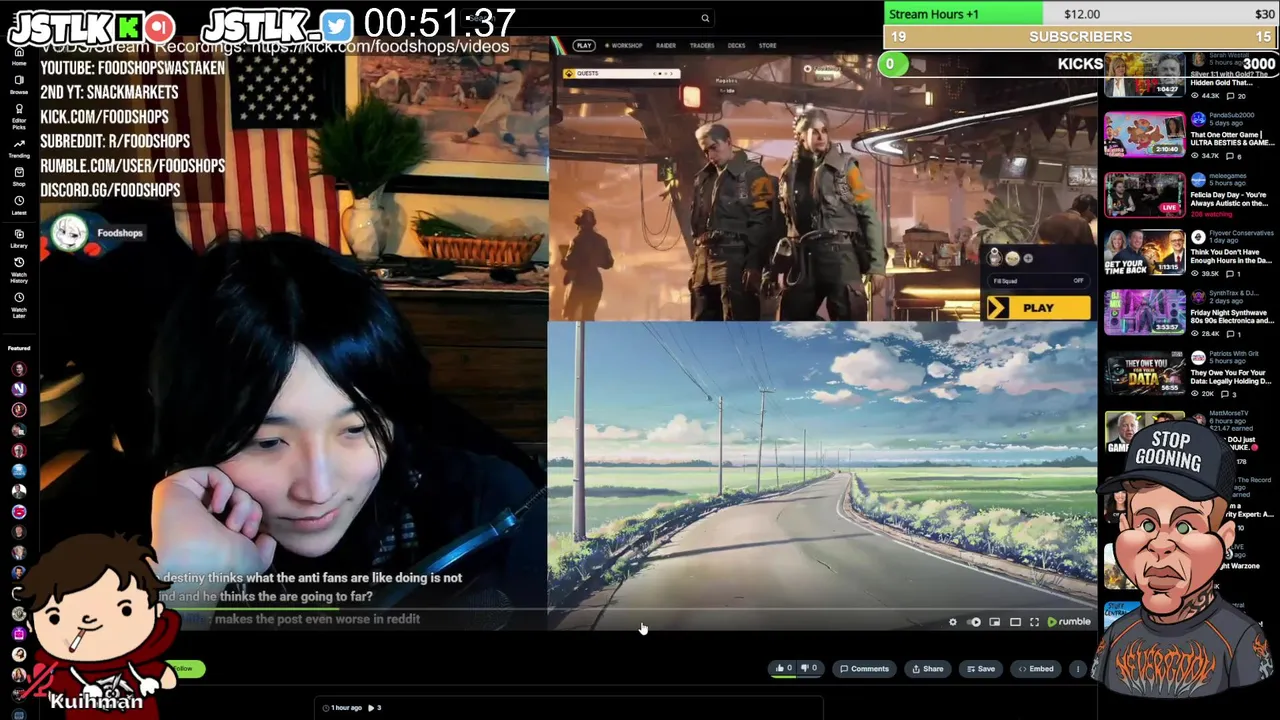Screen dimensions: 1280x720
Task: Open the meleegames channel name
Action: coord(1226,176)
